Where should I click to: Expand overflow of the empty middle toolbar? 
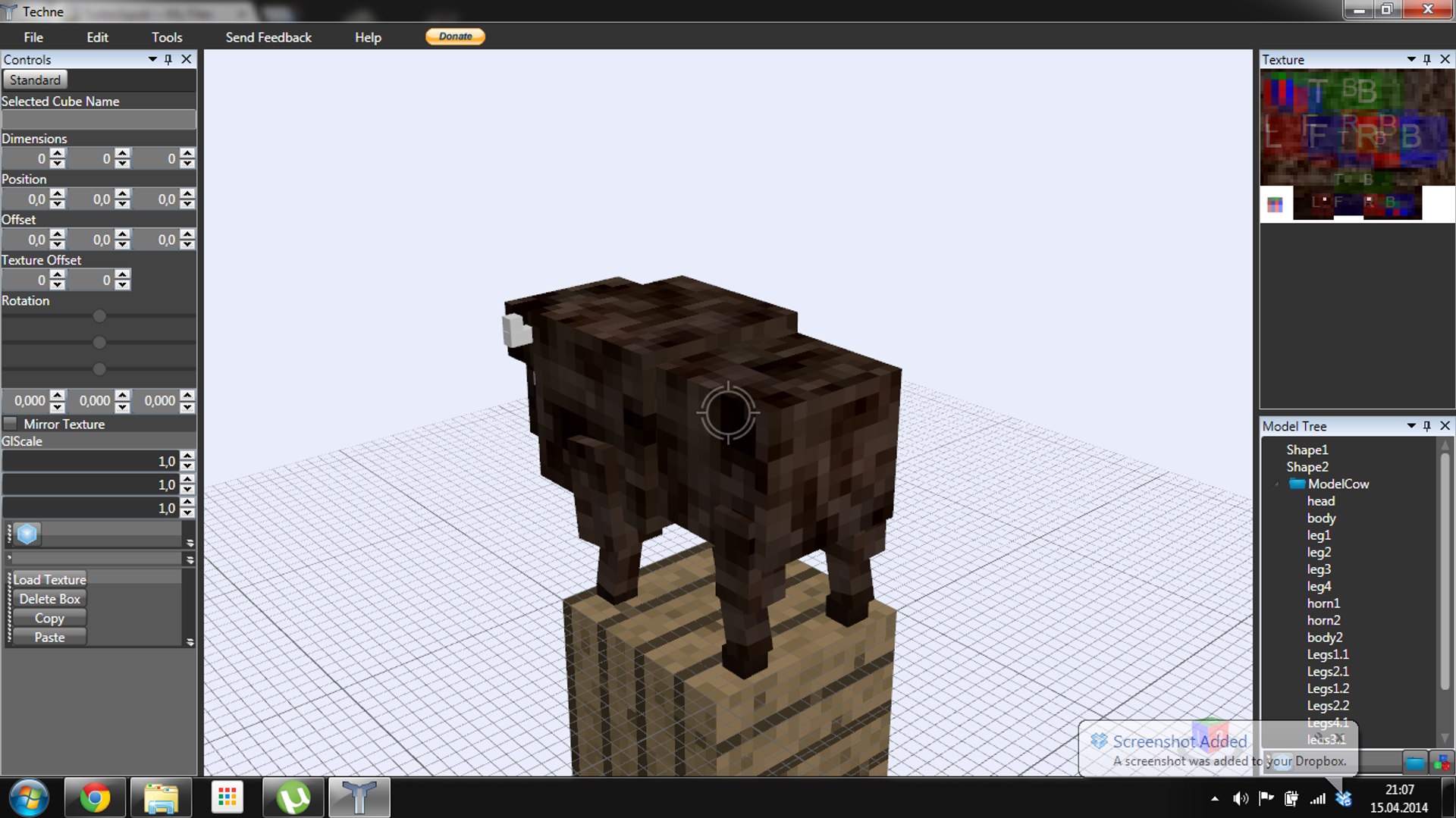(190, 559)
